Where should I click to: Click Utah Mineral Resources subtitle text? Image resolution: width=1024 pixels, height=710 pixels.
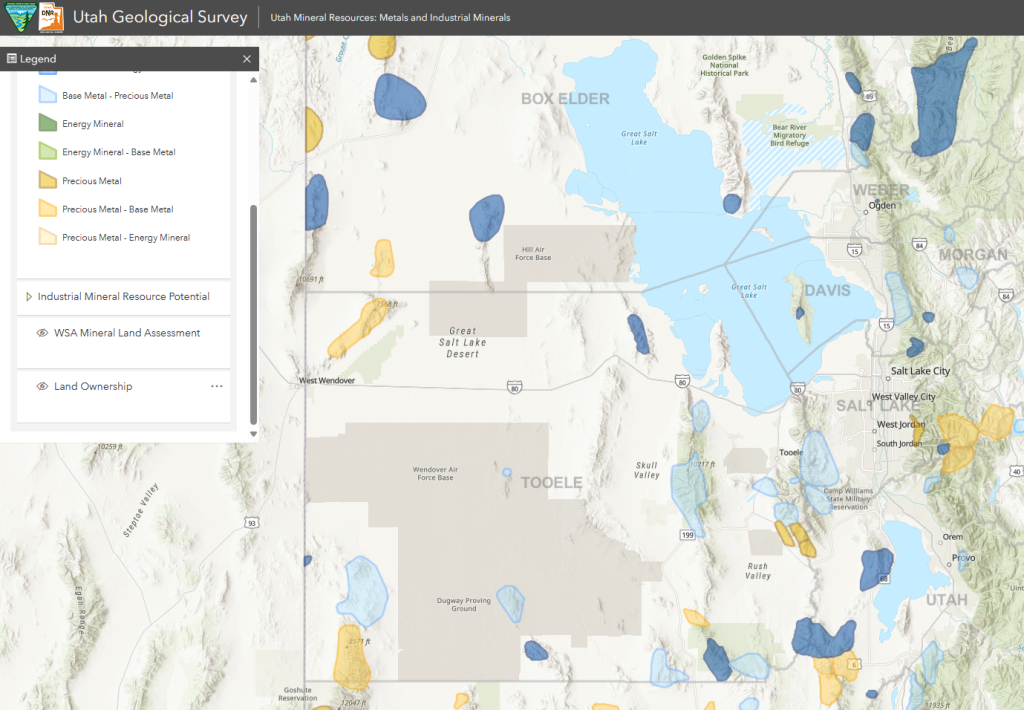[x=390, y=18]
